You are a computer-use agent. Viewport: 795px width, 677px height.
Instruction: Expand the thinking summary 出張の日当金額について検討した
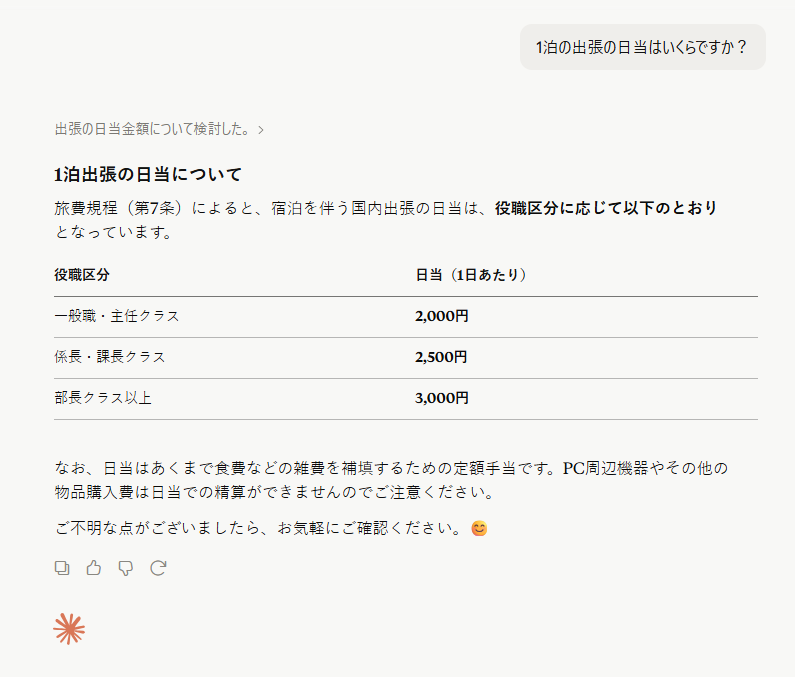153,129
